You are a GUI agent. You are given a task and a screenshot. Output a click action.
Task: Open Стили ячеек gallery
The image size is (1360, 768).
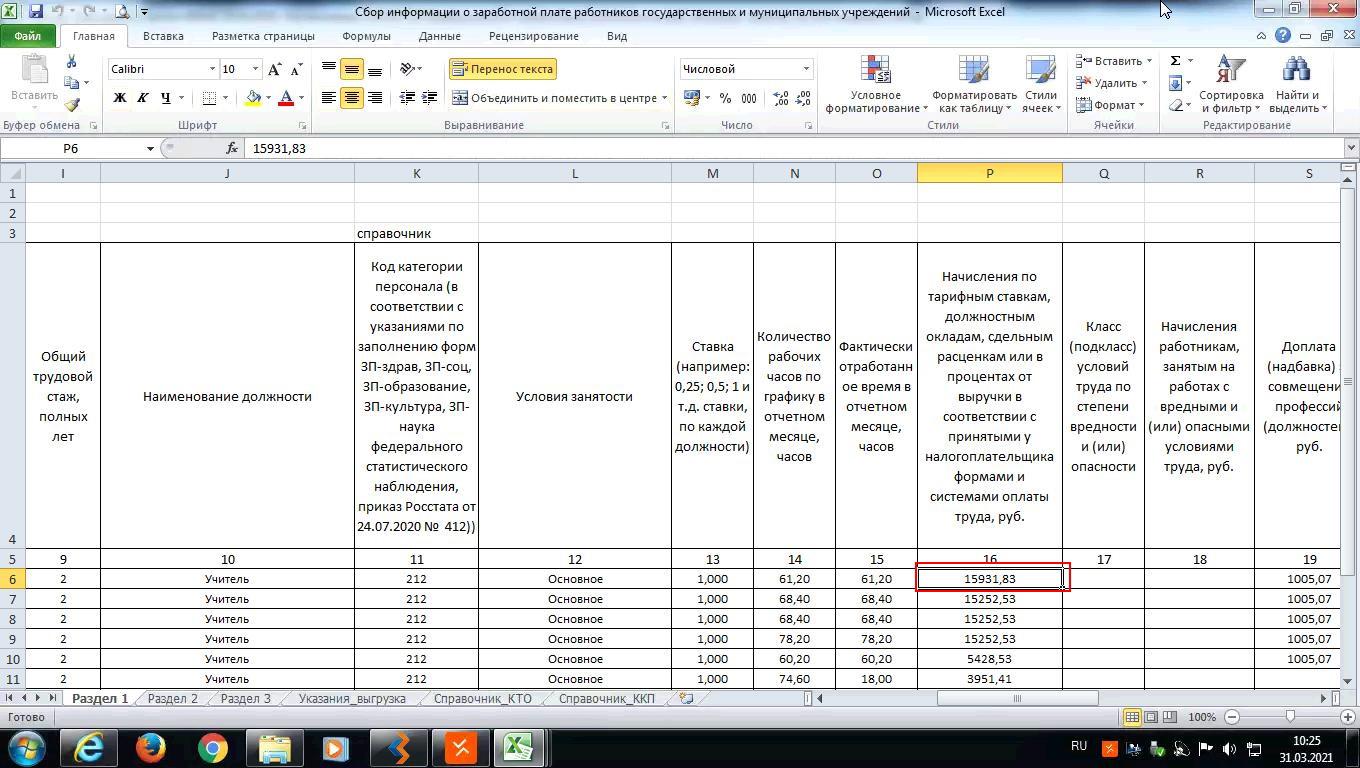click(x=1040, y=84)
